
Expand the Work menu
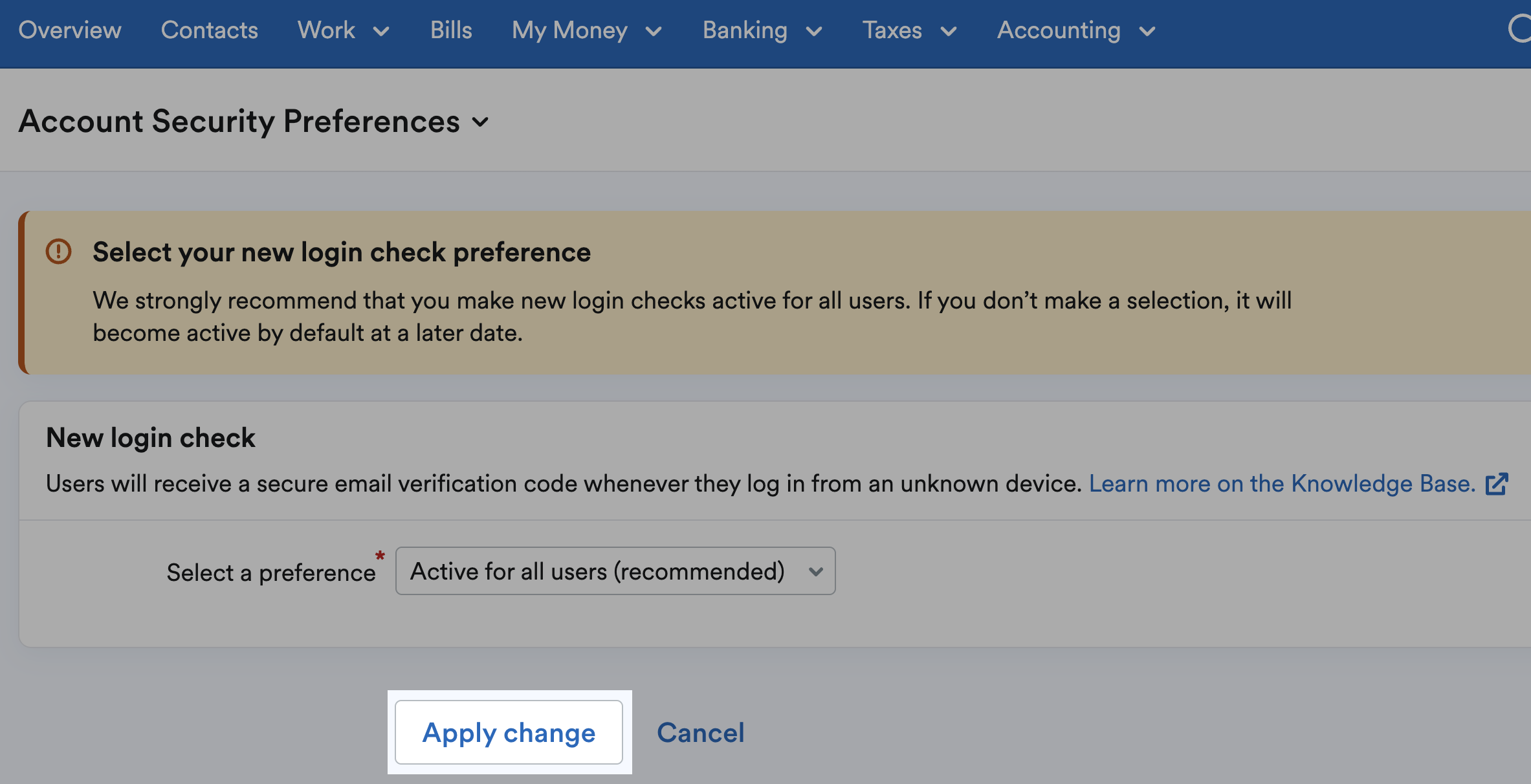pos(343,30)
